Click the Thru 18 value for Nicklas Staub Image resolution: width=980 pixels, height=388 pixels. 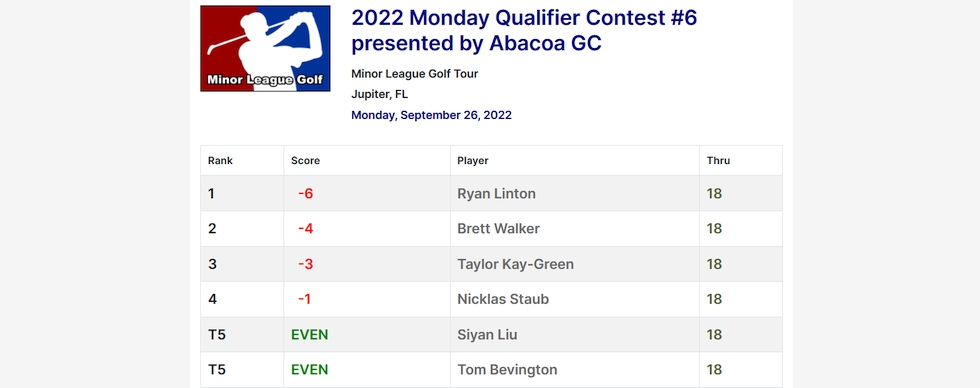714,299
